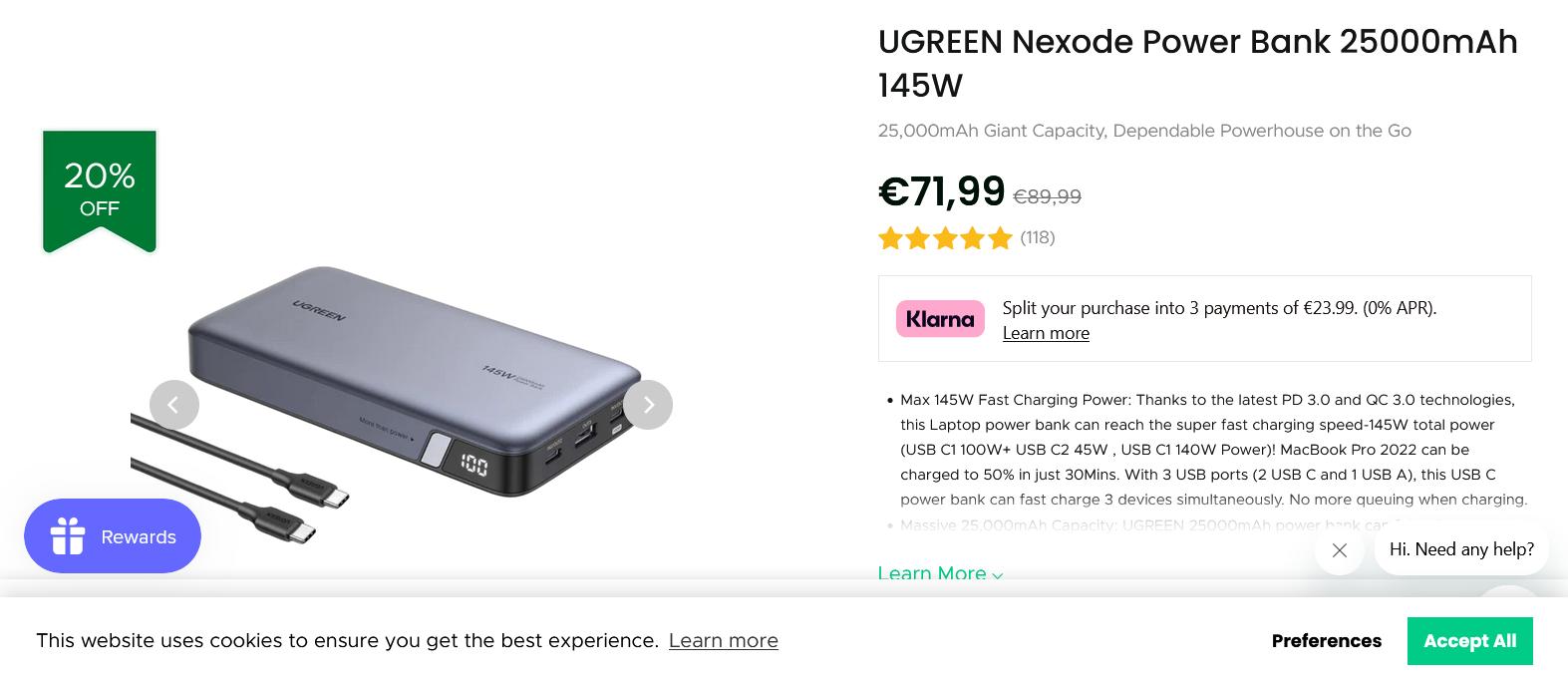This screenshot has height=685, width=1568.
Task: Open the 'Hi. Need any help?' chat message
Action: point(1461,549)
